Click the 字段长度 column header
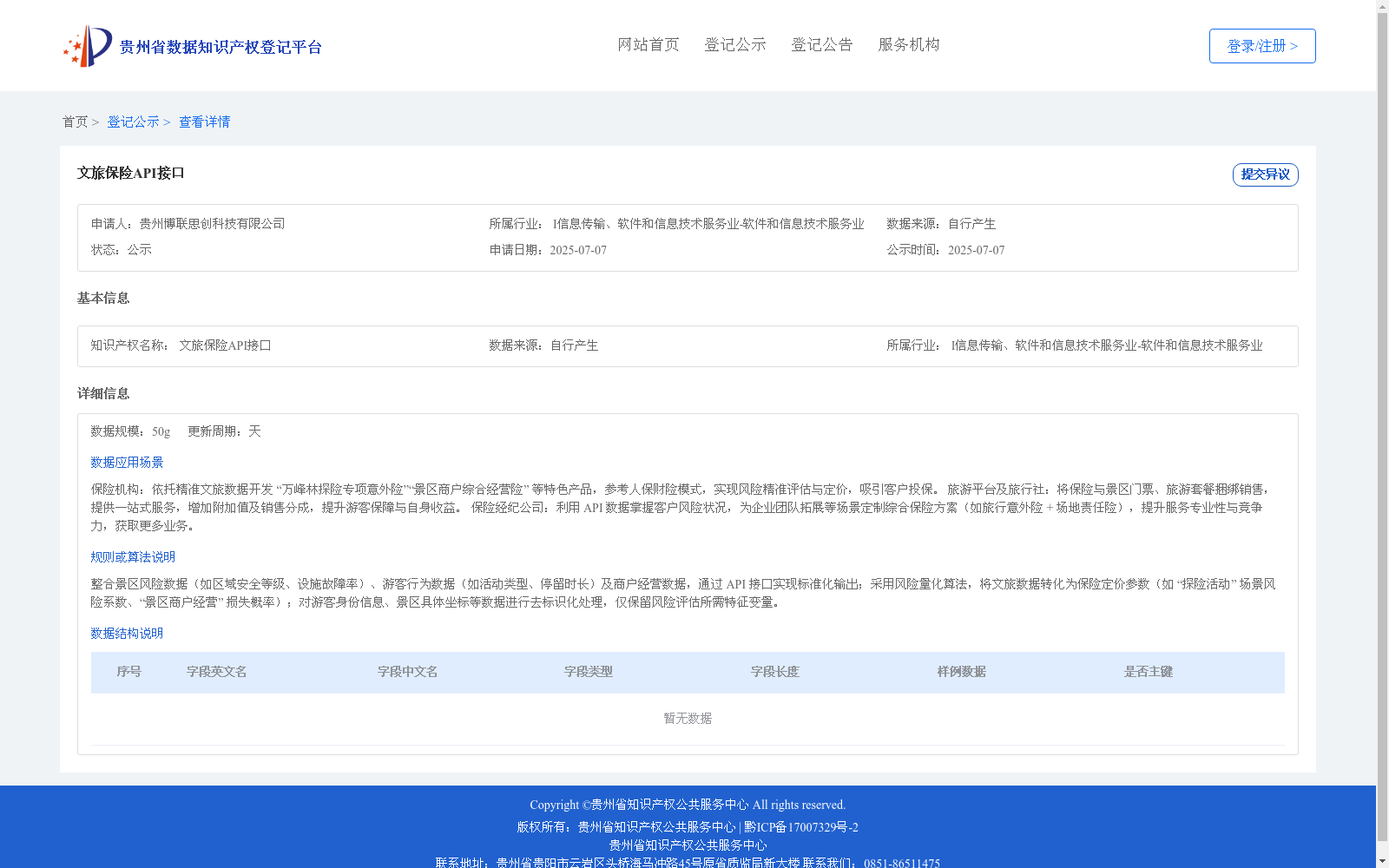Viewport: 1389px width, 868px height. [775, 672]
